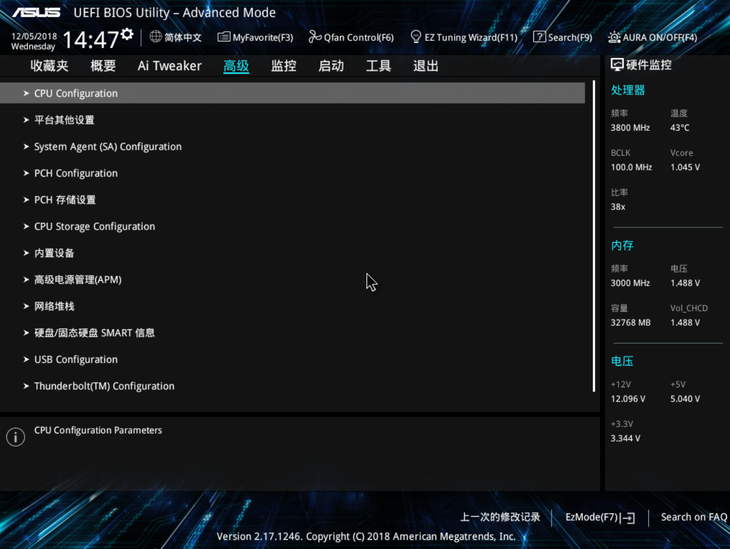Viewport: 730px width, 549px height.
Task: Open MyFavorite(F3) panel
Action: point(256,37)
